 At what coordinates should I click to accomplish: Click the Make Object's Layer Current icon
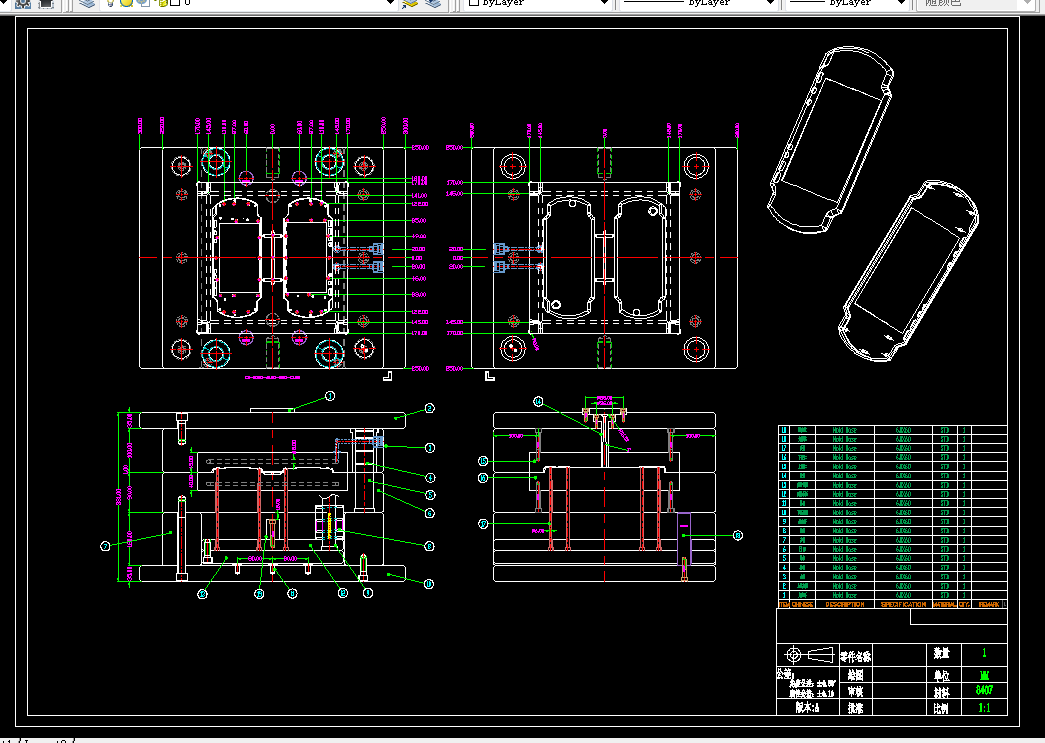click(x=409, y=3)
